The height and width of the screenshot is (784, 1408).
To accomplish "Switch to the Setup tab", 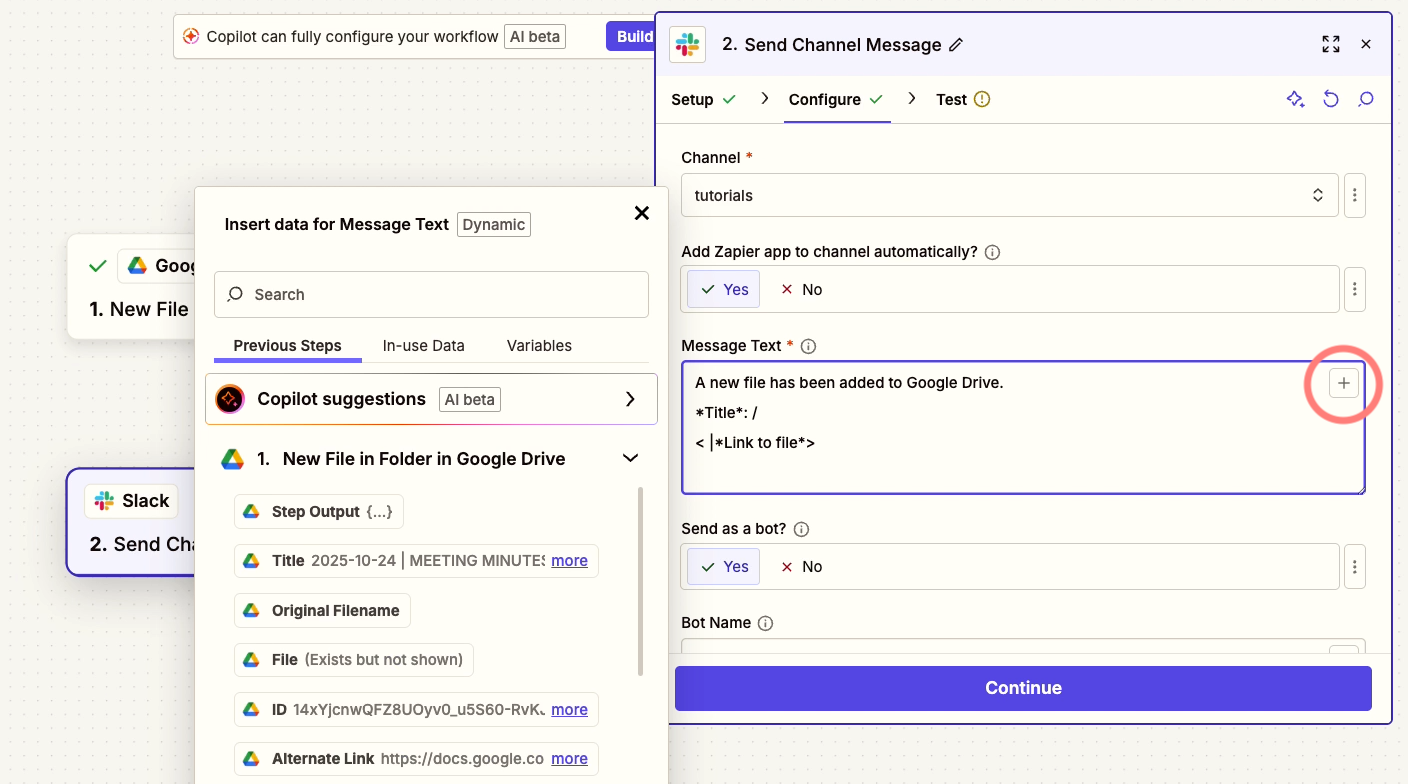I will [703, 99].
